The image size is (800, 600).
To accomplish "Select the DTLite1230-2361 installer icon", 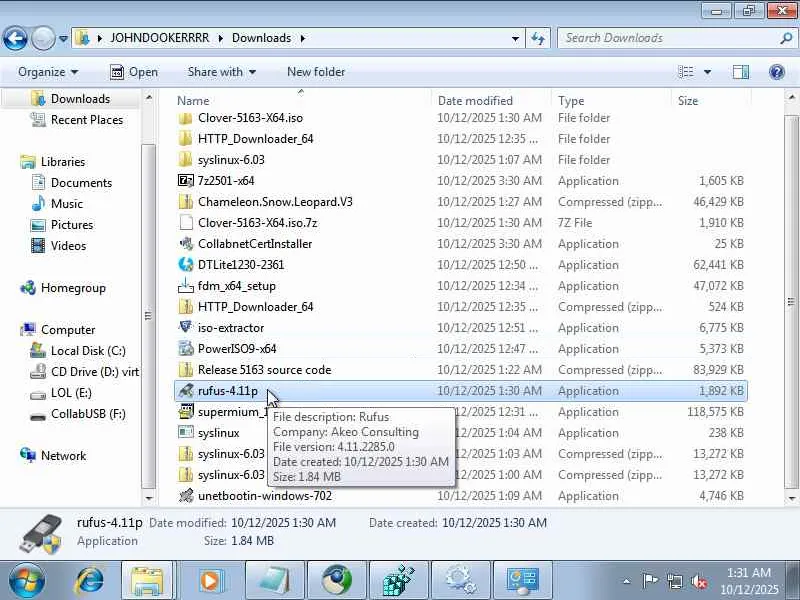I will pyautogui.click(x=186, y=264).
